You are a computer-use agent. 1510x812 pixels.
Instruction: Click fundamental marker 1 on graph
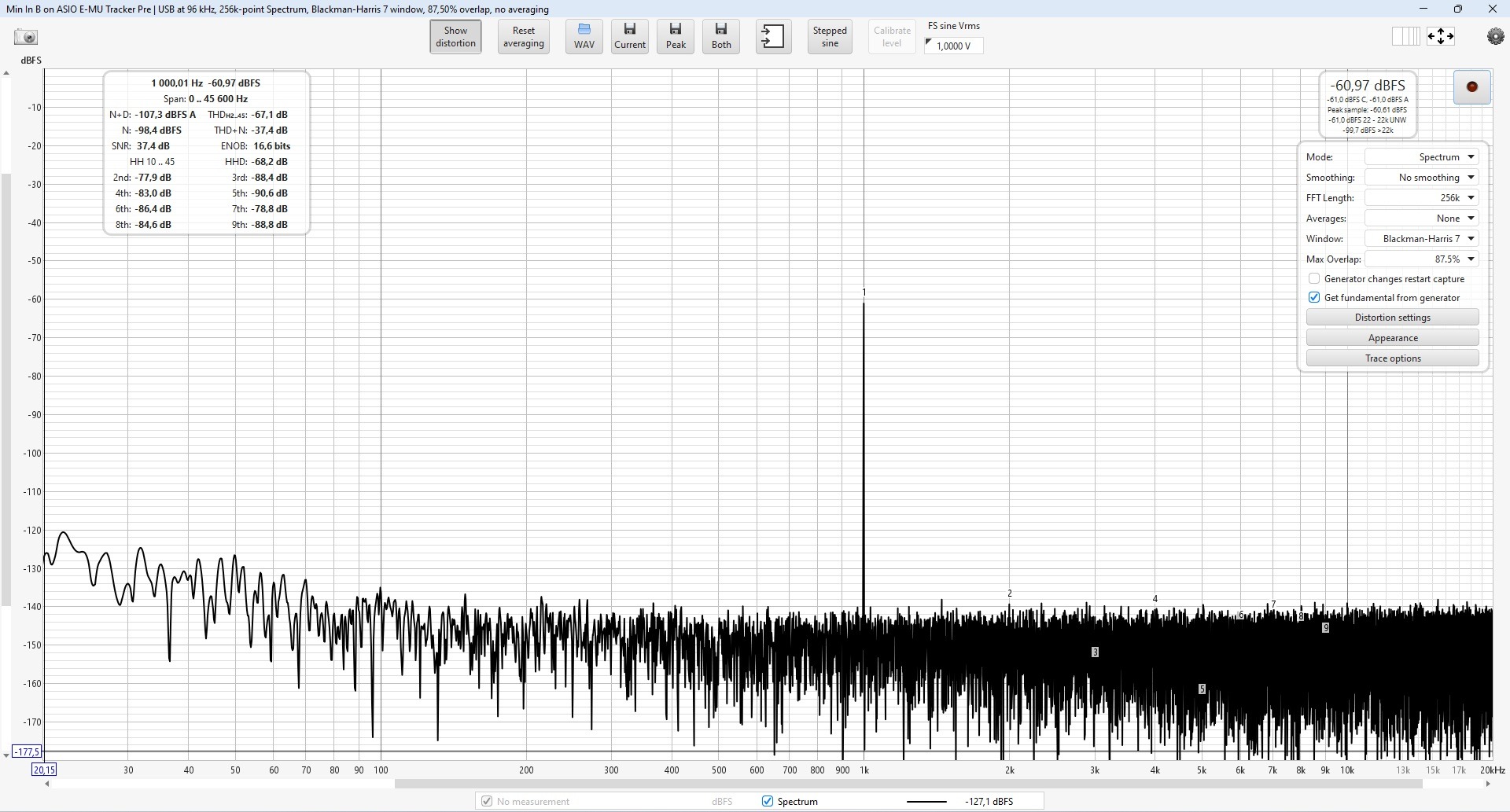864,292
